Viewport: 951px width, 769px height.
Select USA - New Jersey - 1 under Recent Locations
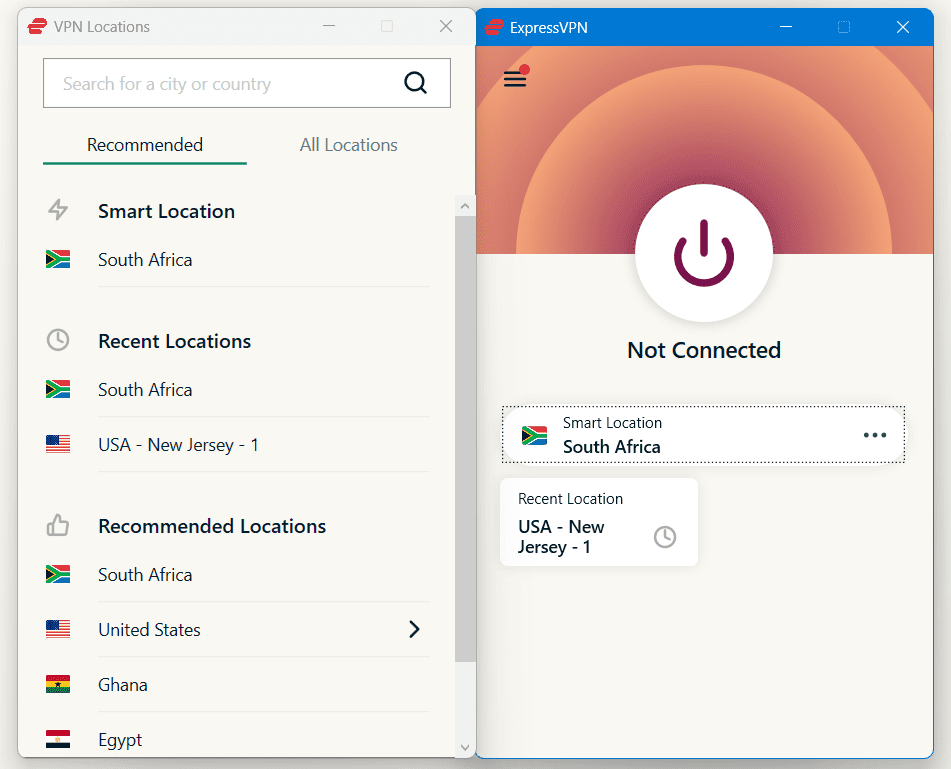click(178, 444)
